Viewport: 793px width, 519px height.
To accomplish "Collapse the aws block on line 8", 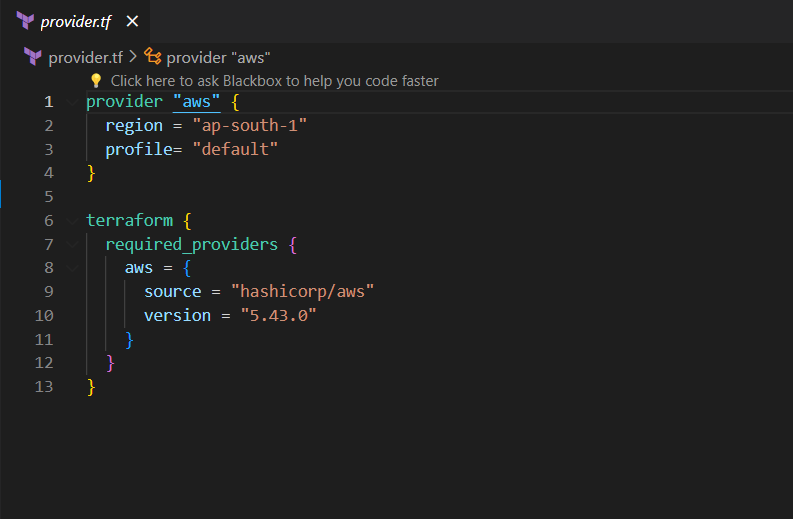I will pyautogui.click(x=72, y=268).
